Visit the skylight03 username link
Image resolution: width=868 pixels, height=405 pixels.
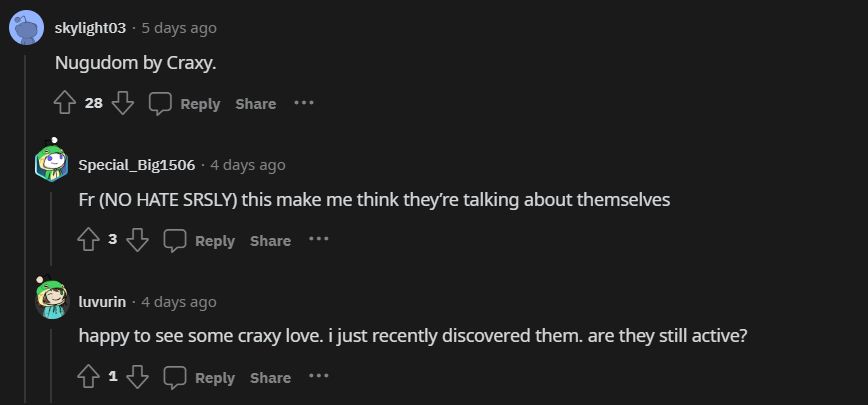pos(90,28)
